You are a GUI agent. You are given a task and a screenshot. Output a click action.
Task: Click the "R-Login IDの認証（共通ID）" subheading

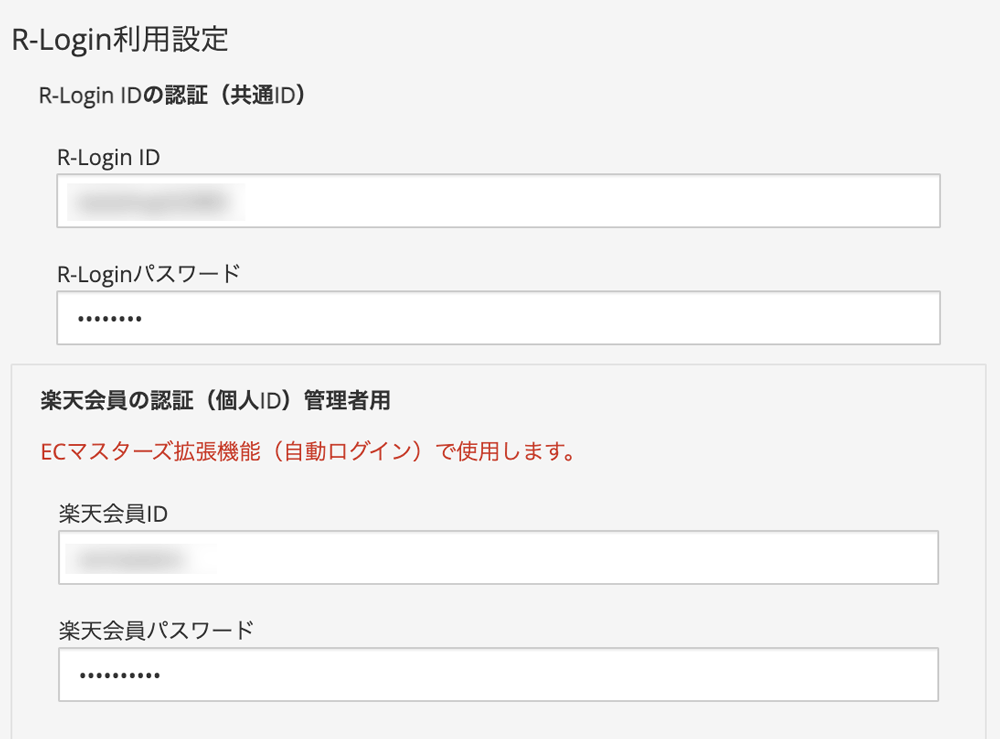pyautogui.click(x=171, y=97)
